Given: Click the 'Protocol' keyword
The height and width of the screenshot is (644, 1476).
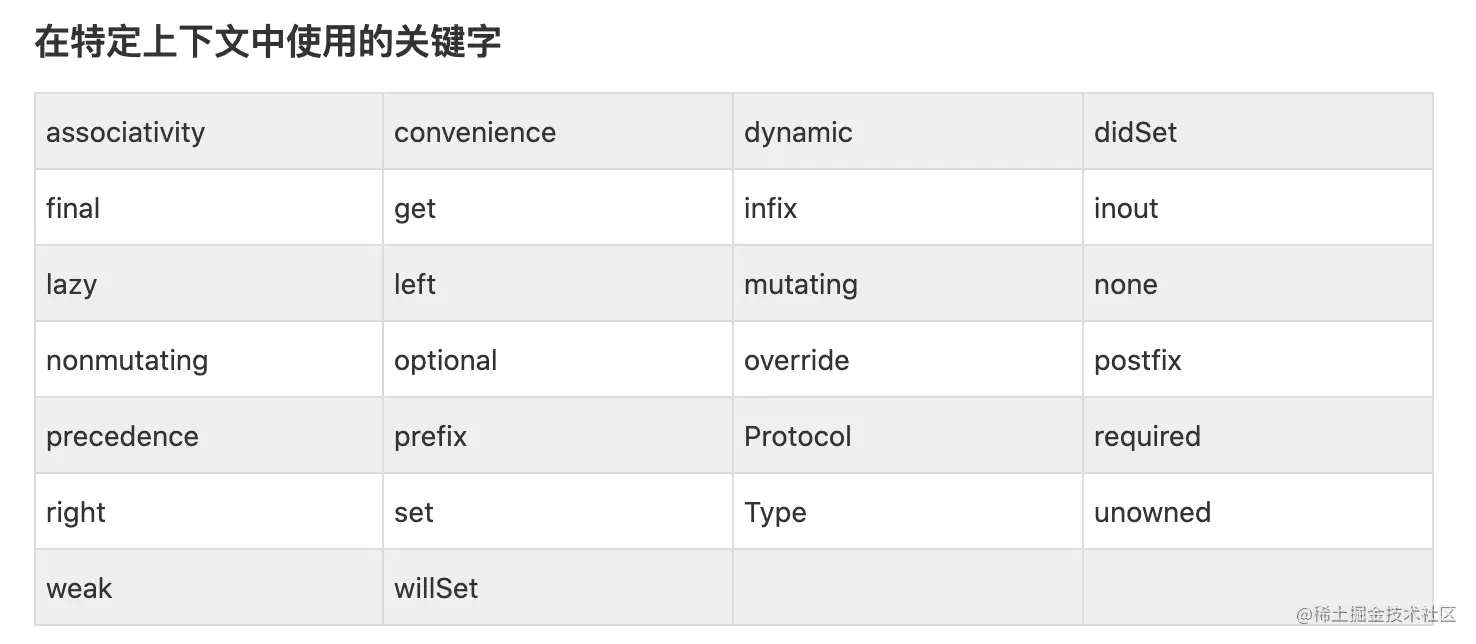Looking at the screenshot, I should pos(798,436).
